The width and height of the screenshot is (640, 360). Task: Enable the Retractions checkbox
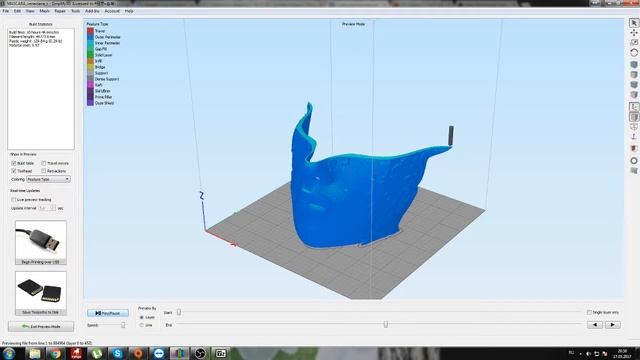44,171
